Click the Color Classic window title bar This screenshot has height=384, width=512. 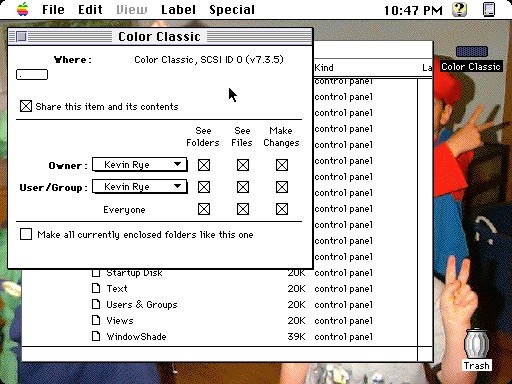[x=160, y=36]
